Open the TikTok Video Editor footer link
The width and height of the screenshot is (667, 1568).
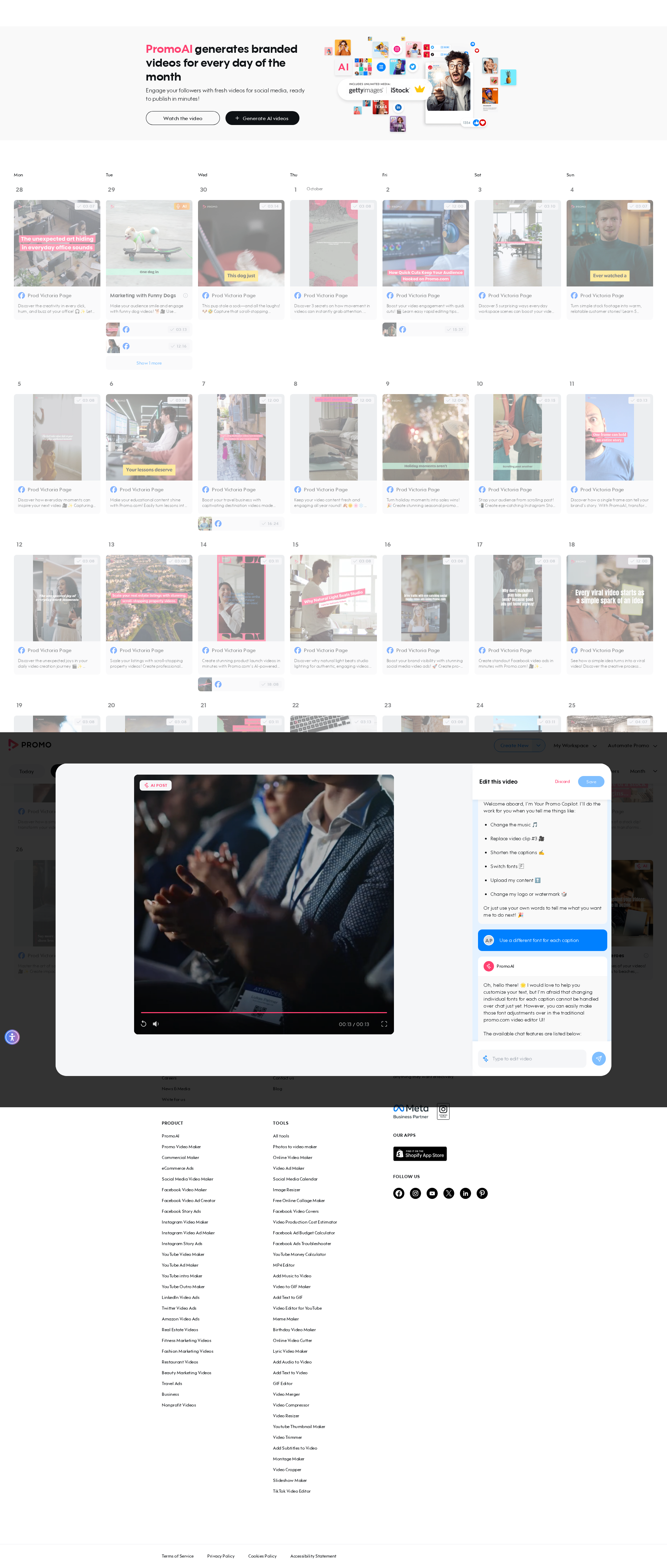(292, 1491)
